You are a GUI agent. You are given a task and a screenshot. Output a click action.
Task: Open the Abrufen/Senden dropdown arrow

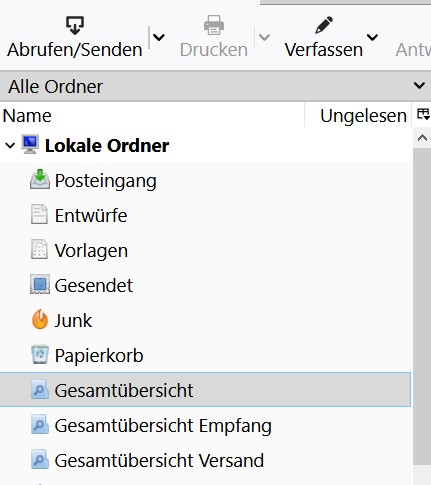click(159, 37)
